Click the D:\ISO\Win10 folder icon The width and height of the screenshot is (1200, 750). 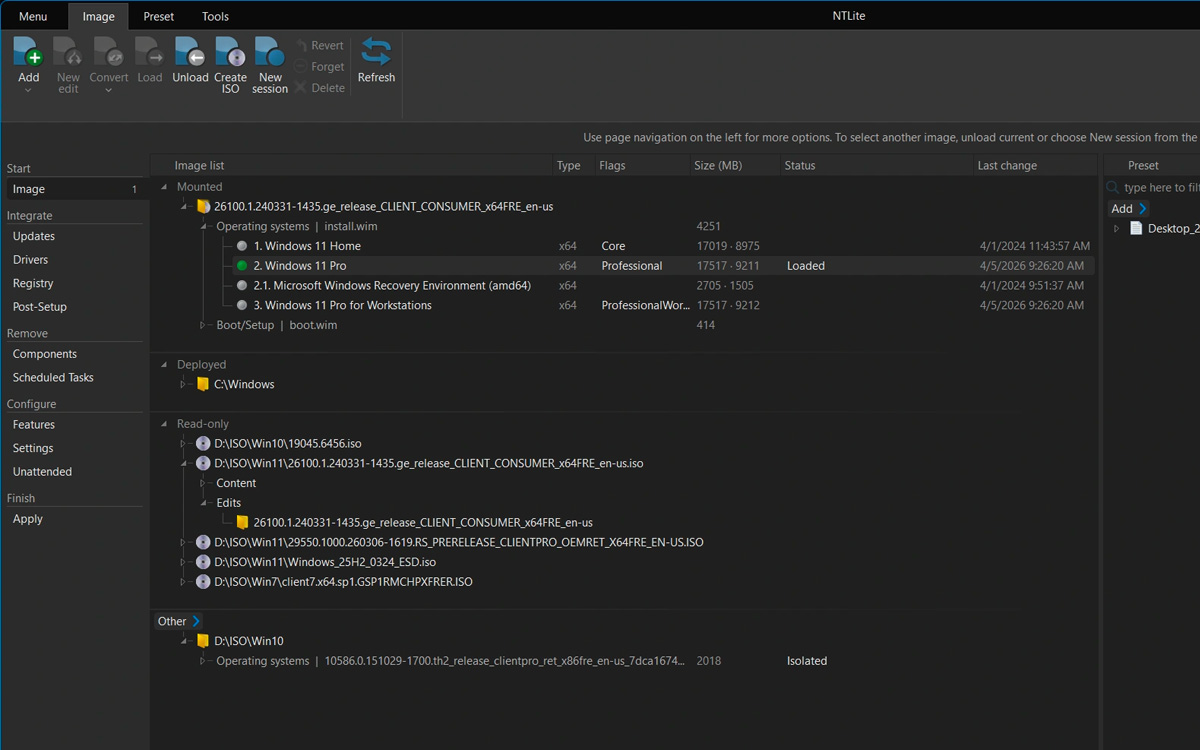click(203, 641)
